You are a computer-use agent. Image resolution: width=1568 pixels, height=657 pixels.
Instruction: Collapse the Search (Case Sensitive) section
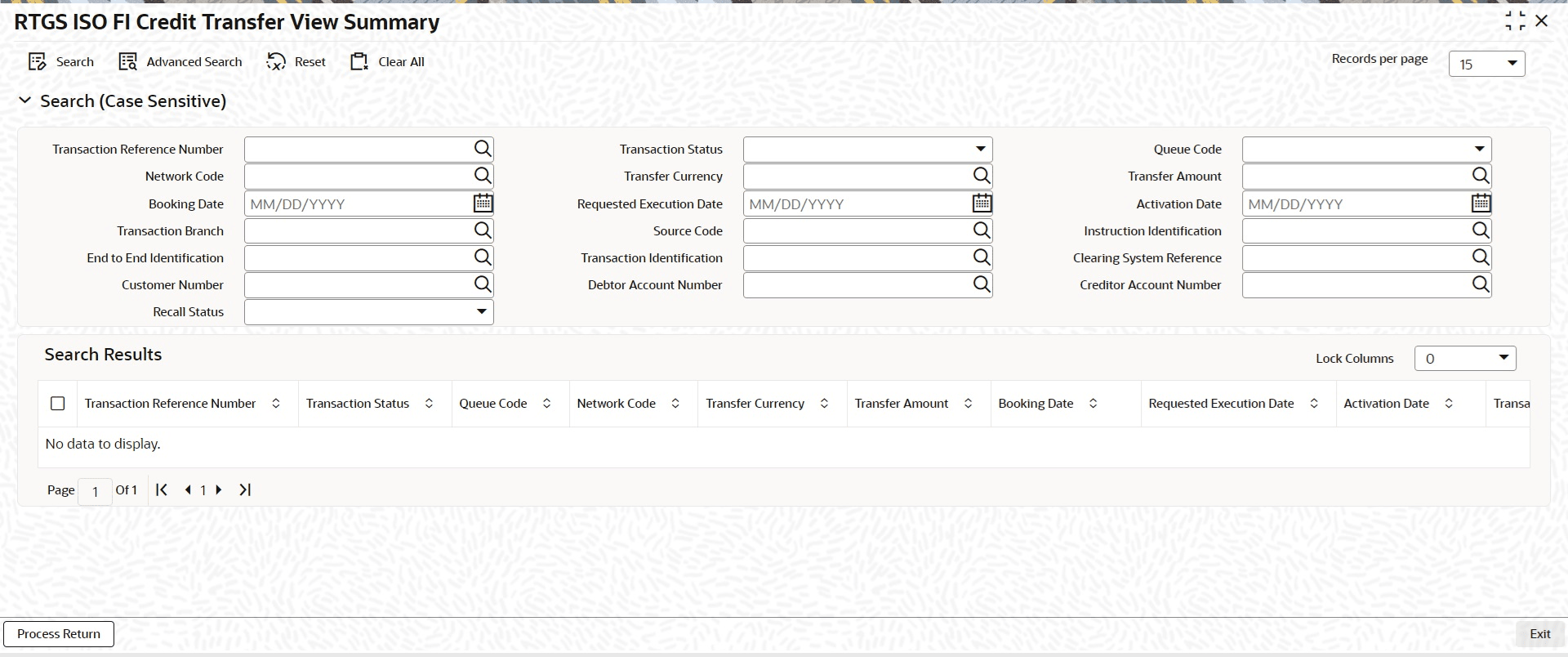(x=25, y=100)
